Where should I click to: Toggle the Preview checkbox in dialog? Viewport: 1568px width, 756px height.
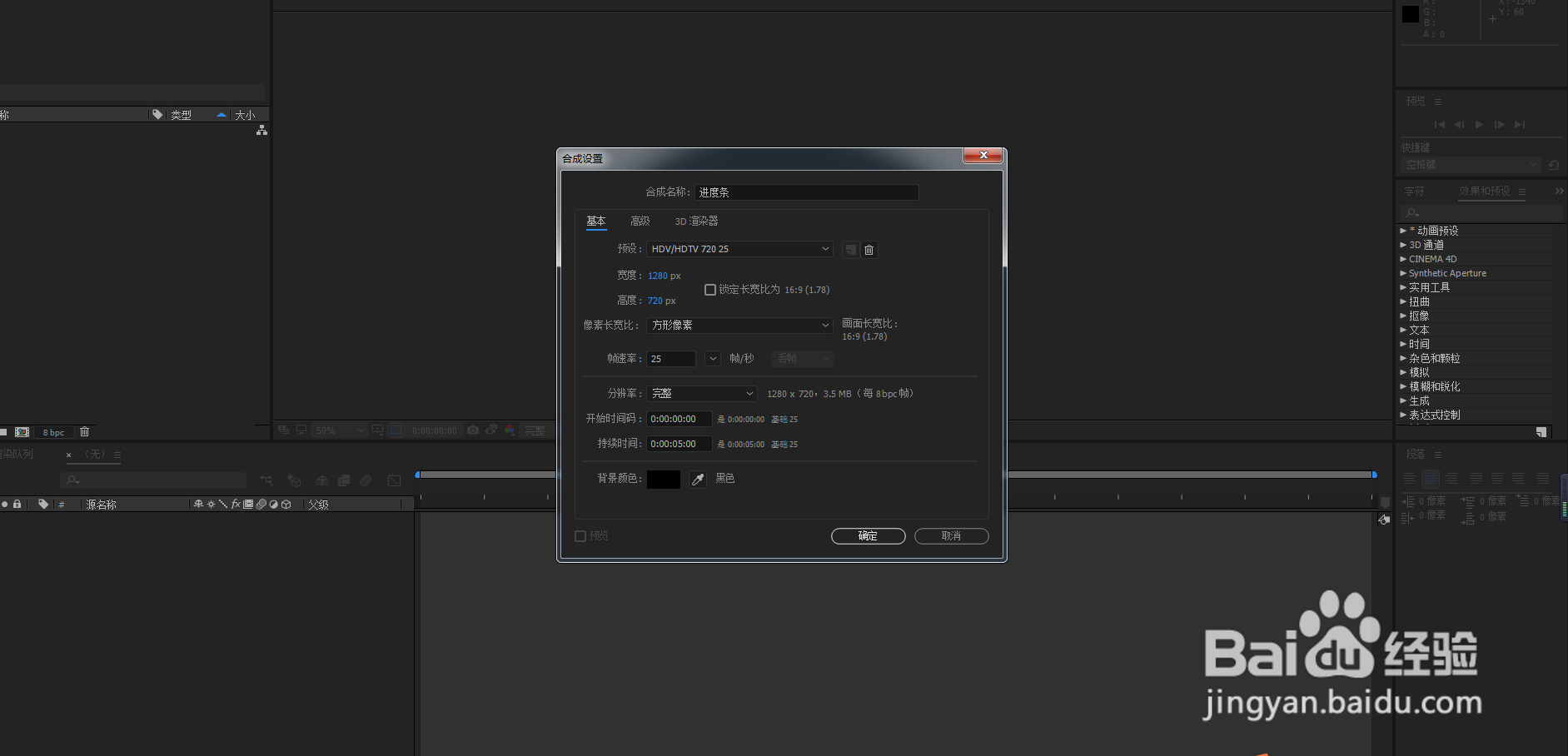[580, 536]
